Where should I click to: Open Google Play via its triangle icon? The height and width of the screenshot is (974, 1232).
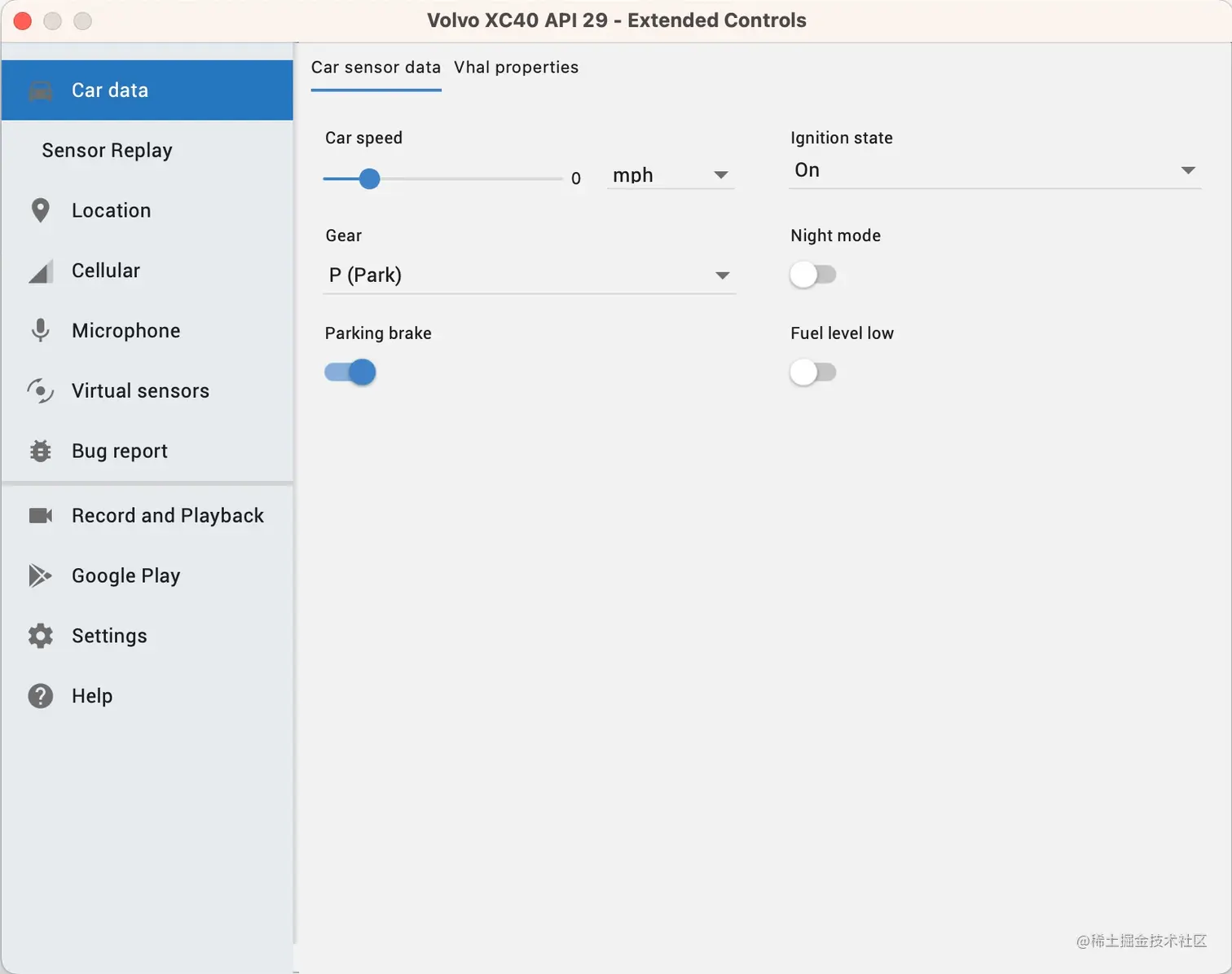tap(40, 575)
